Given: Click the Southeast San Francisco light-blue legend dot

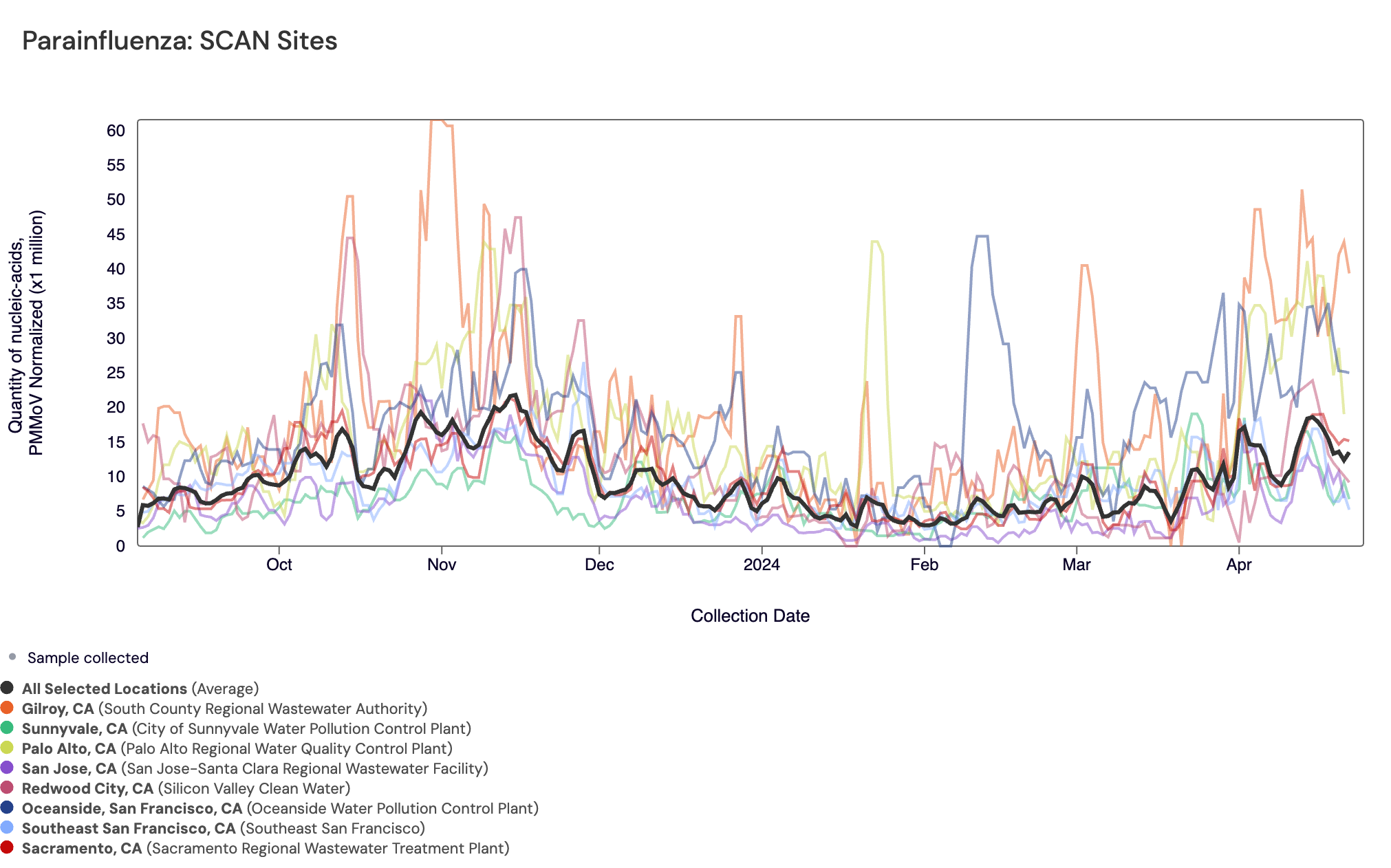Looking at the screenshot, I should click(7, 827).
